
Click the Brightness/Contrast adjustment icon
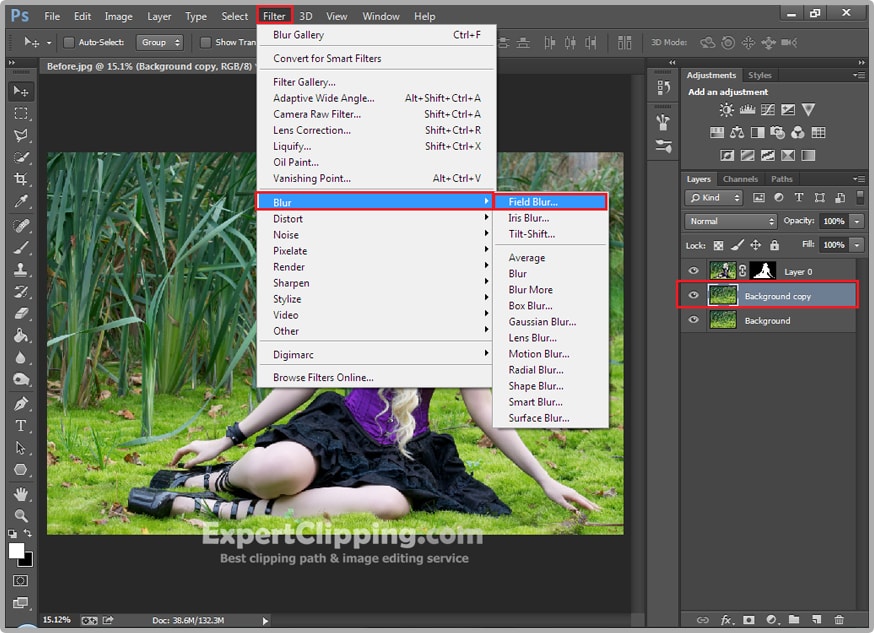(726, 110)
